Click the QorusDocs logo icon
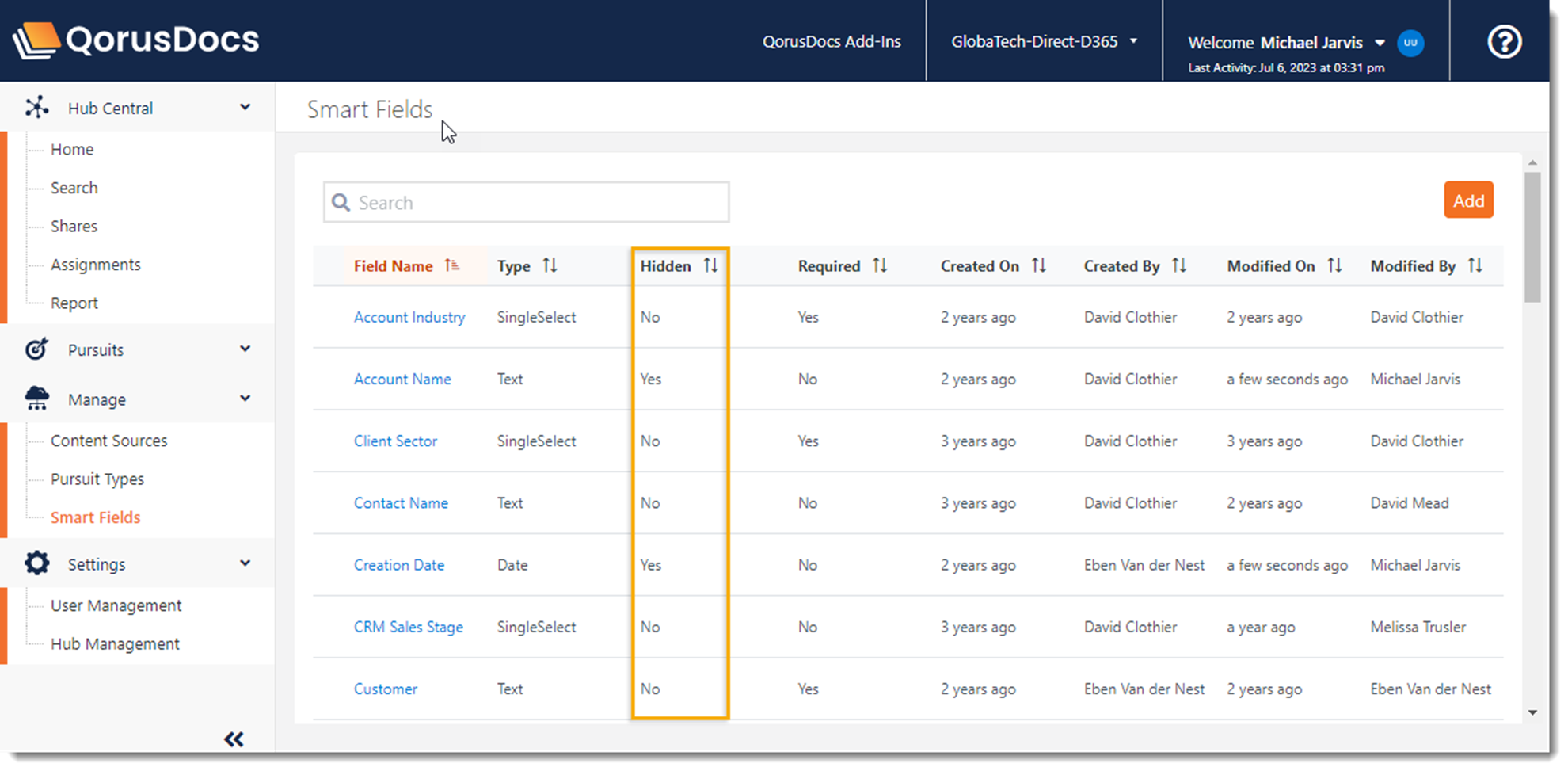This screenshot has width=1568, height=771. coord(36,40)
